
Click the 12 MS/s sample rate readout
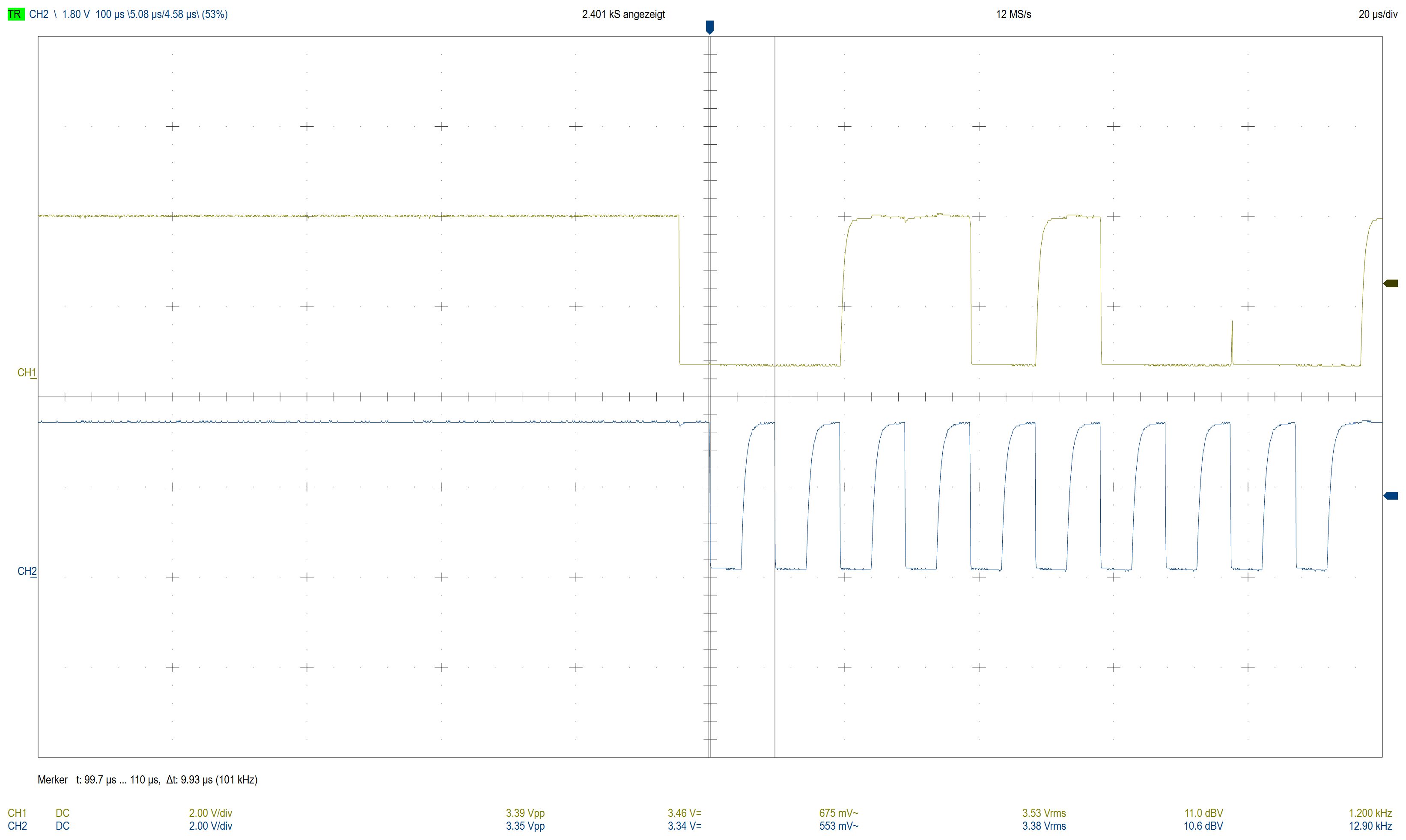point(1013,14)
